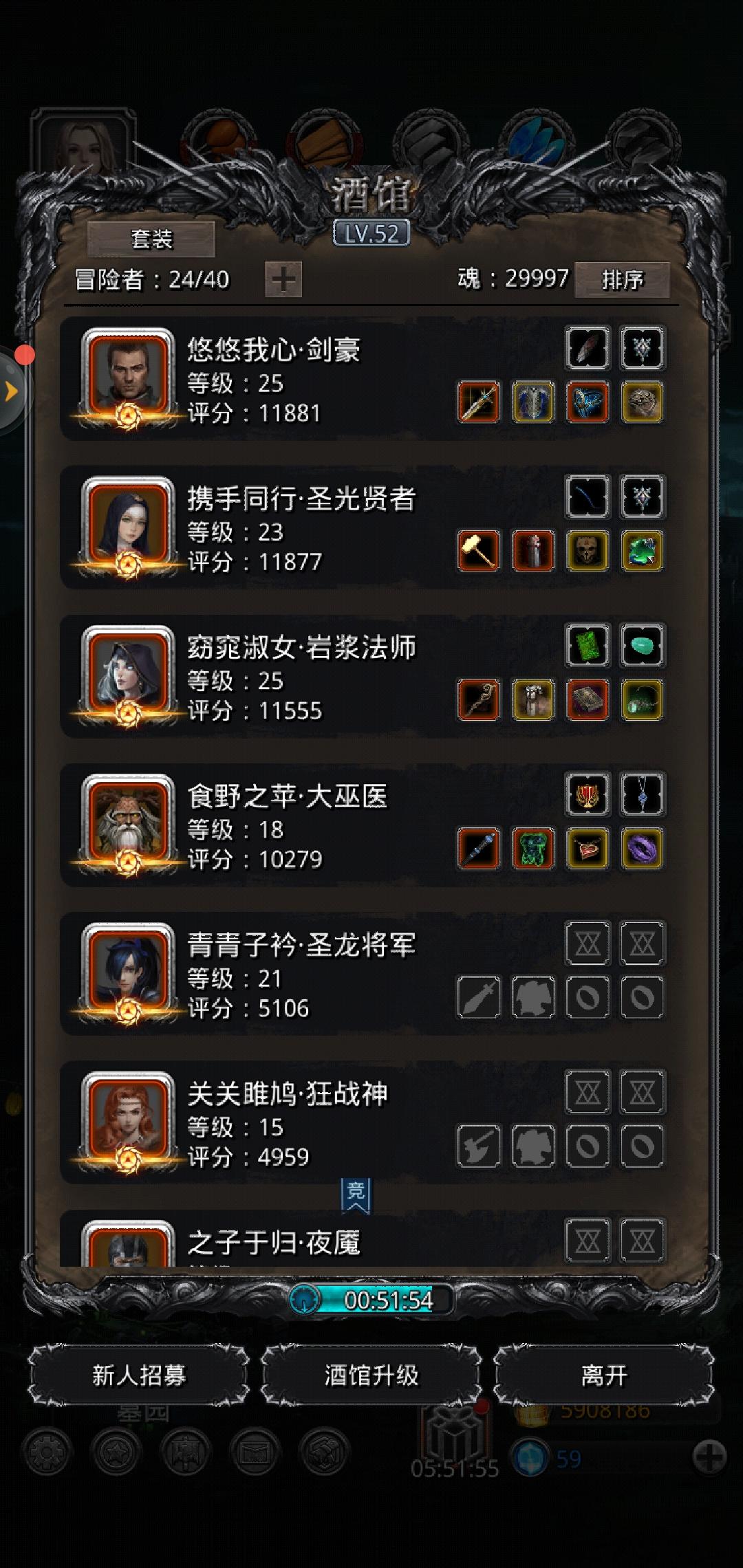Tap the 新人招募 recruit button

[139, 1375]
